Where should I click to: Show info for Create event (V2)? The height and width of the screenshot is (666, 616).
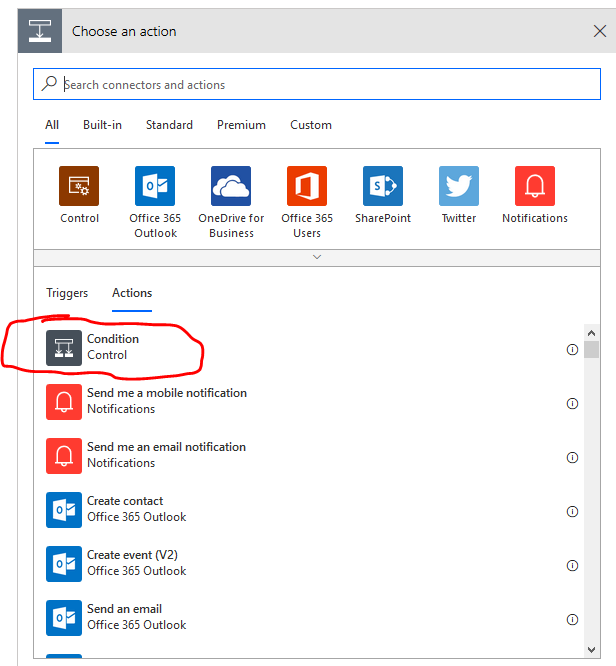point(572,565)
